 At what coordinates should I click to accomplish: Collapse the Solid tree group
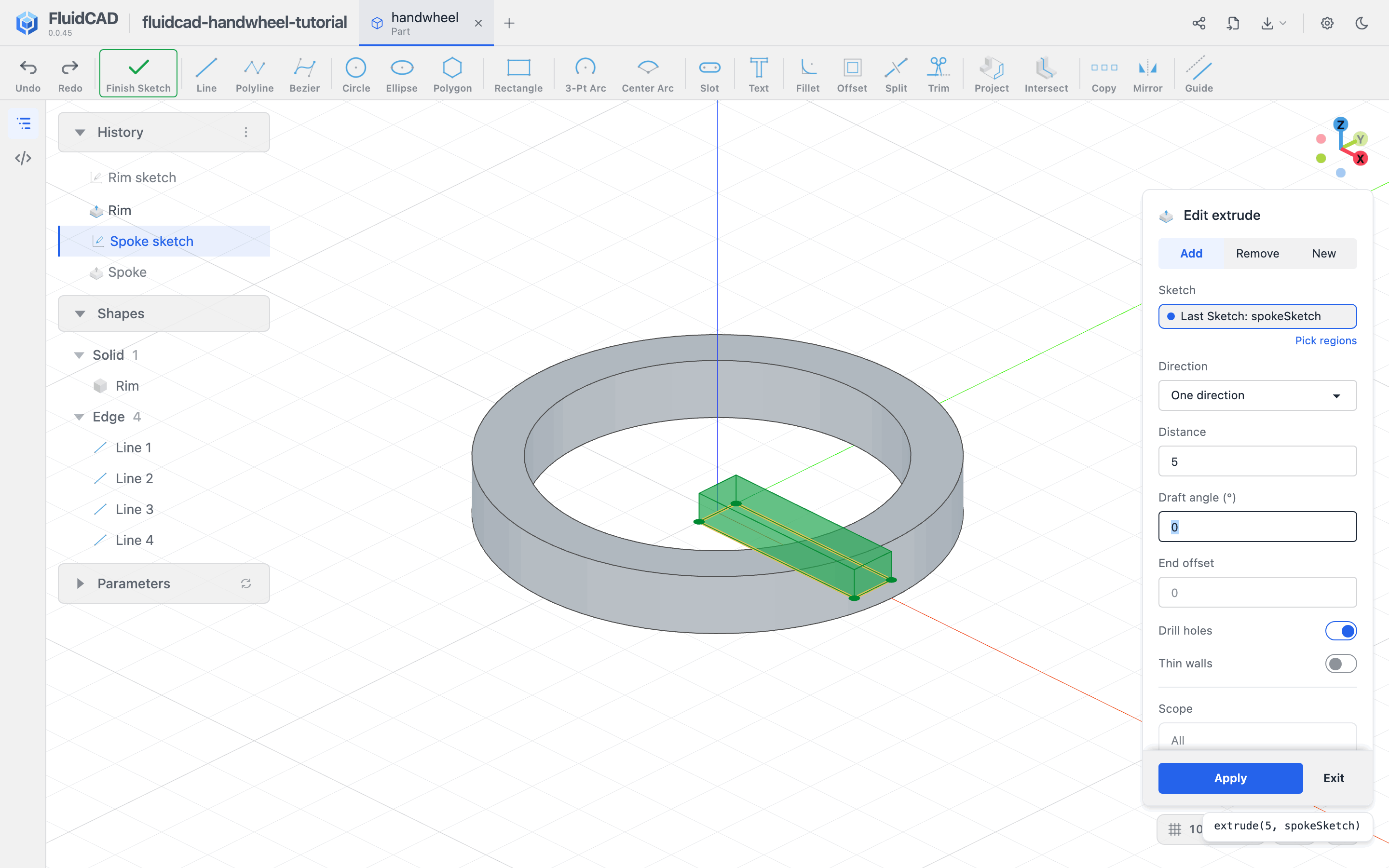(79, 355)
